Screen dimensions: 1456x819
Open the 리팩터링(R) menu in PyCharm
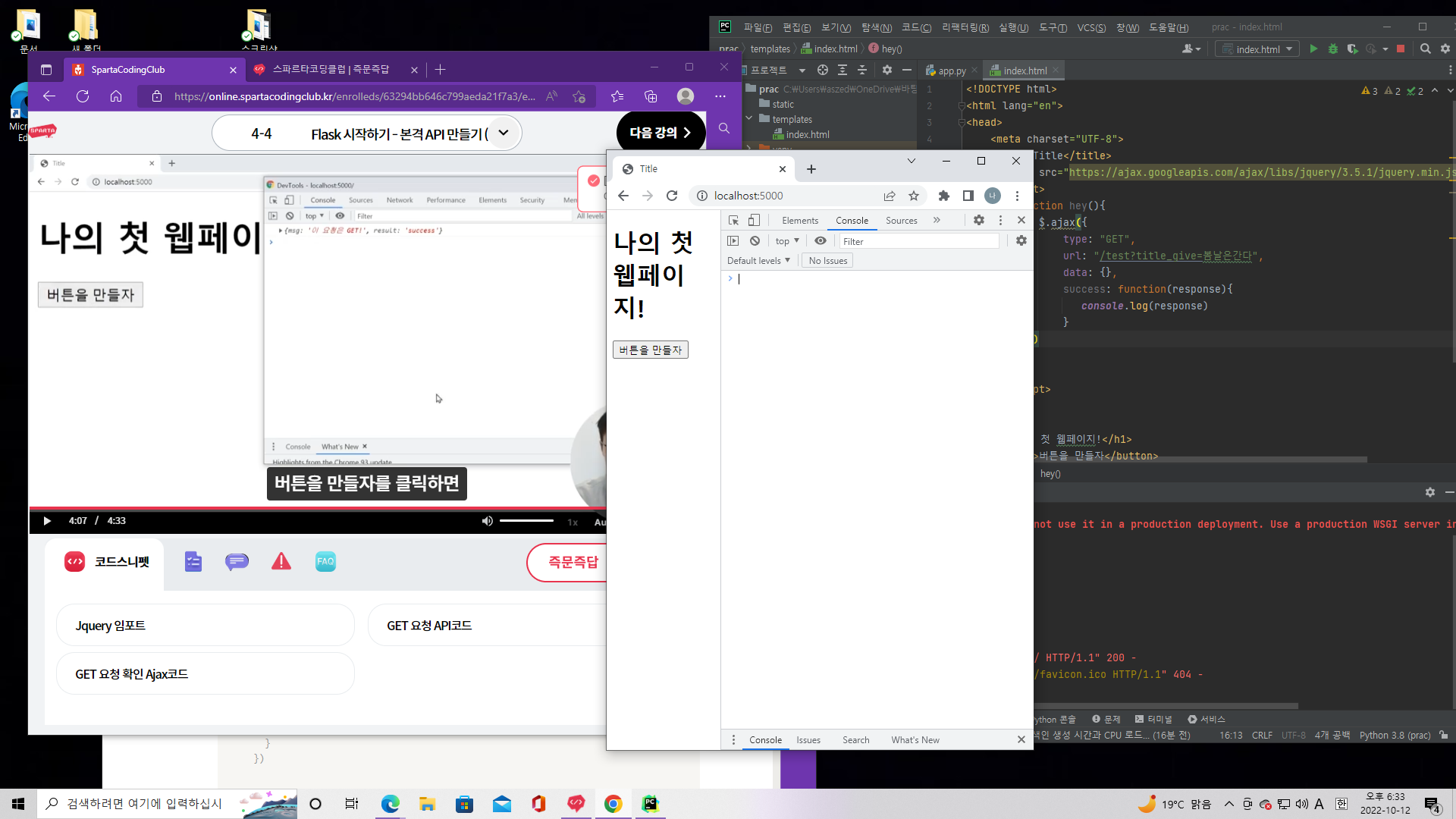(x=965, y=27)
